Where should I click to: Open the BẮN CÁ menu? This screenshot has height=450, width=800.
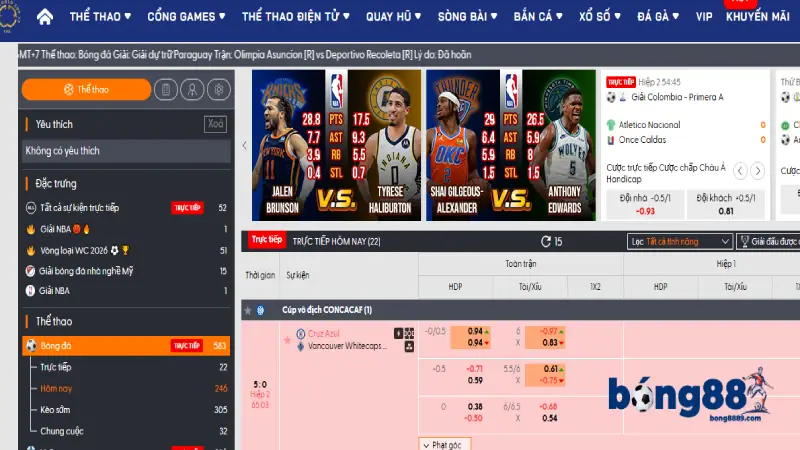coord(538,17)
